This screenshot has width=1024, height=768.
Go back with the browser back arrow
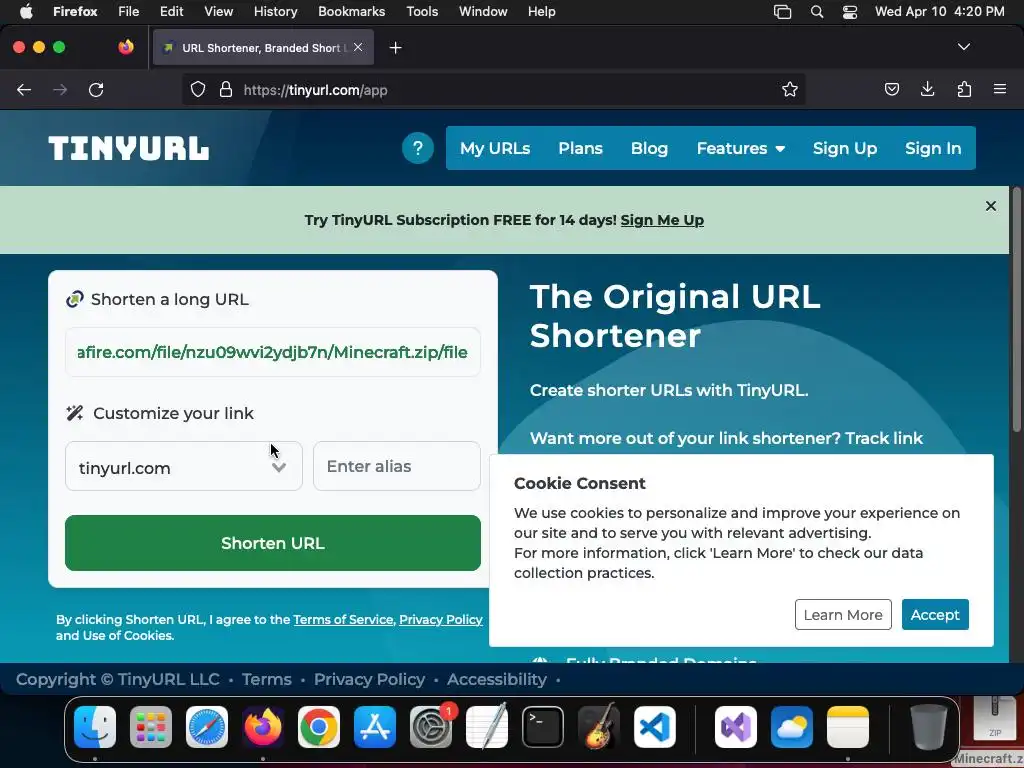click(24, 90)
